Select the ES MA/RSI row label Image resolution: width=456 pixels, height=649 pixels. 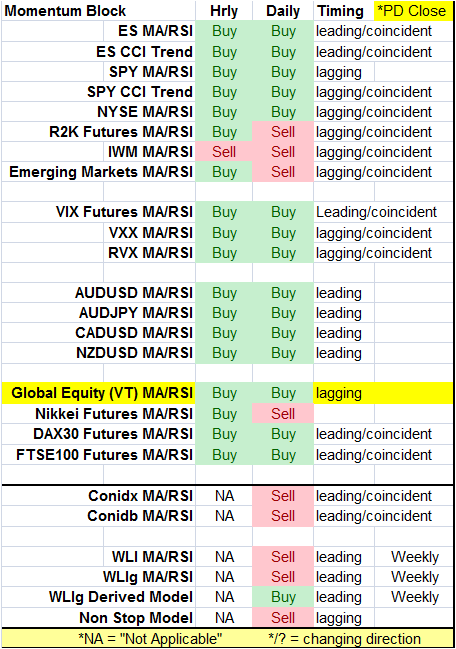tap(149, 31)
